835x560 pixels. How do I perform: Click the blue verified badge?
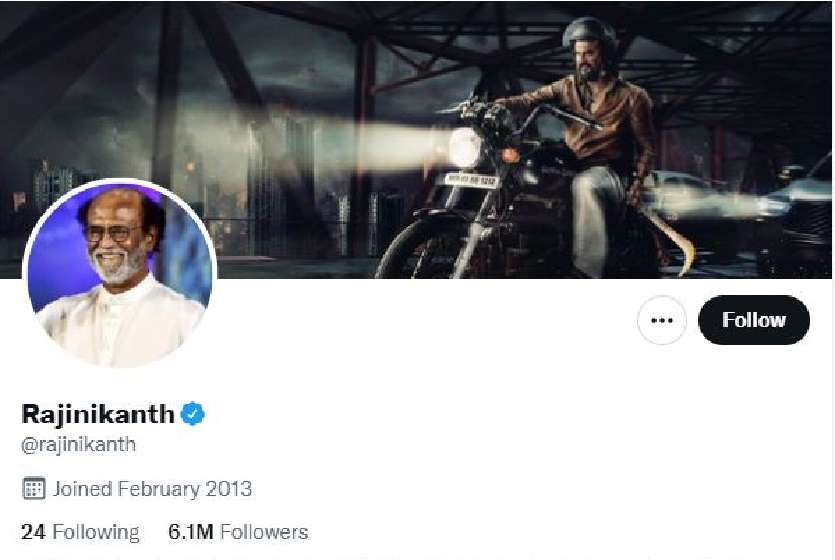click(x=192, y=413)
